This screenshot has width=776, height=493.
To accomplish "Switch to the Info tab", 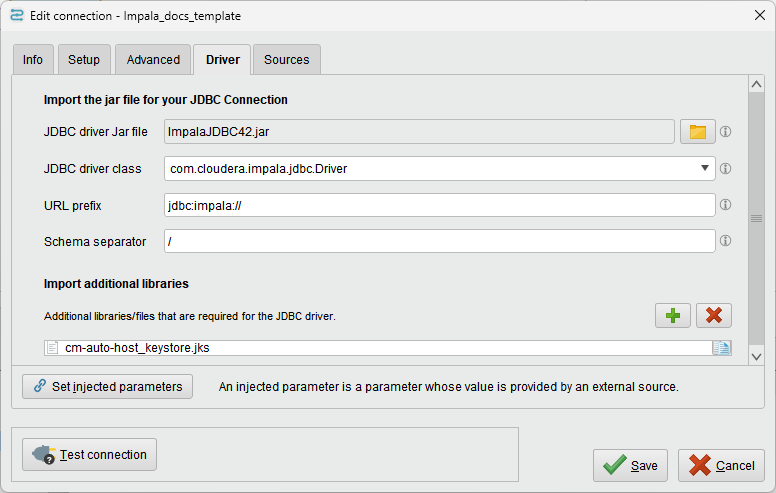I will click(33, 60).
